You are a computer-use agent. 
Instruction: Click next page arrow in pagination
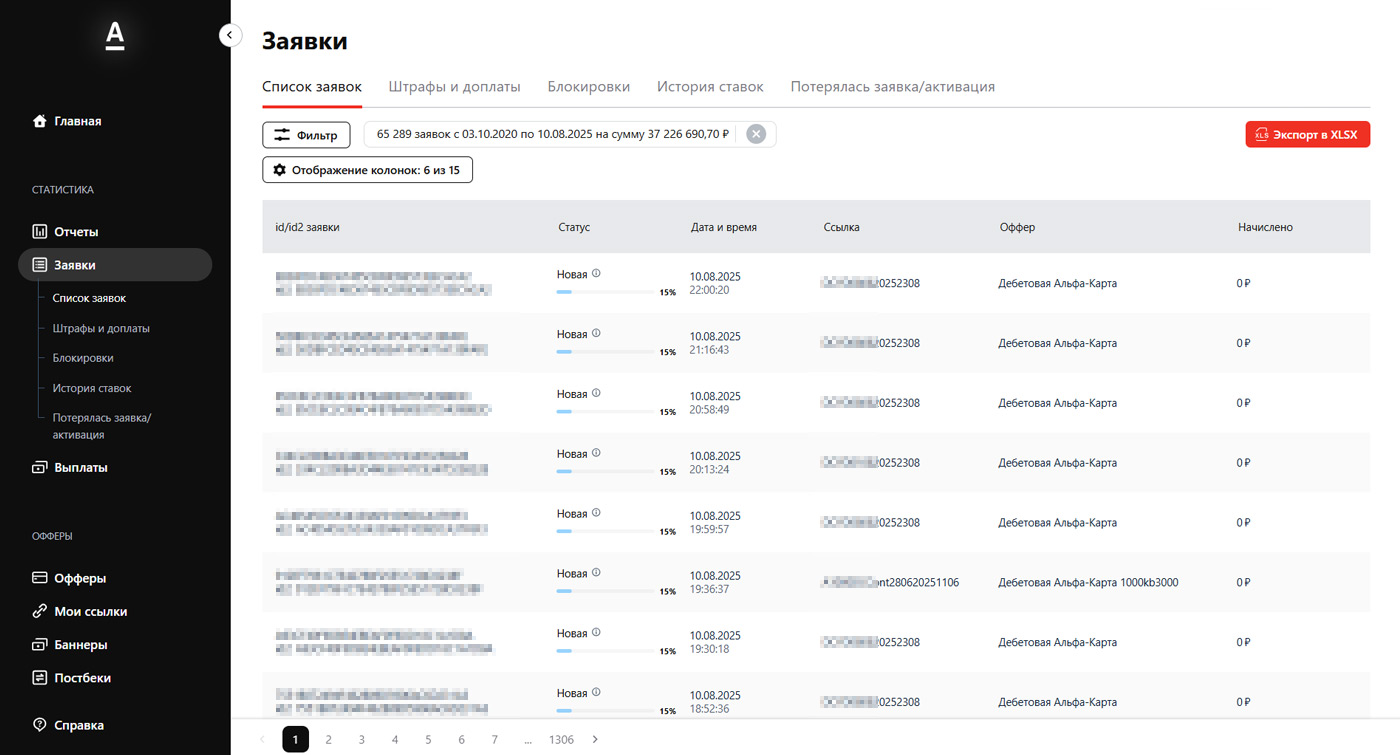pyautogui.click(x=595, y=739)
